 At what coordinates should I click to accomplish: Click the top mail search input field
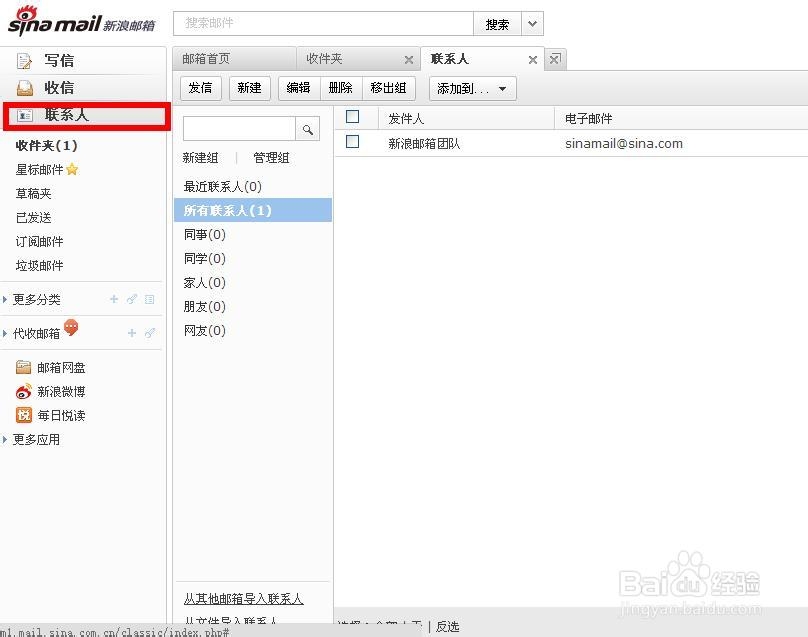(320, 22)
